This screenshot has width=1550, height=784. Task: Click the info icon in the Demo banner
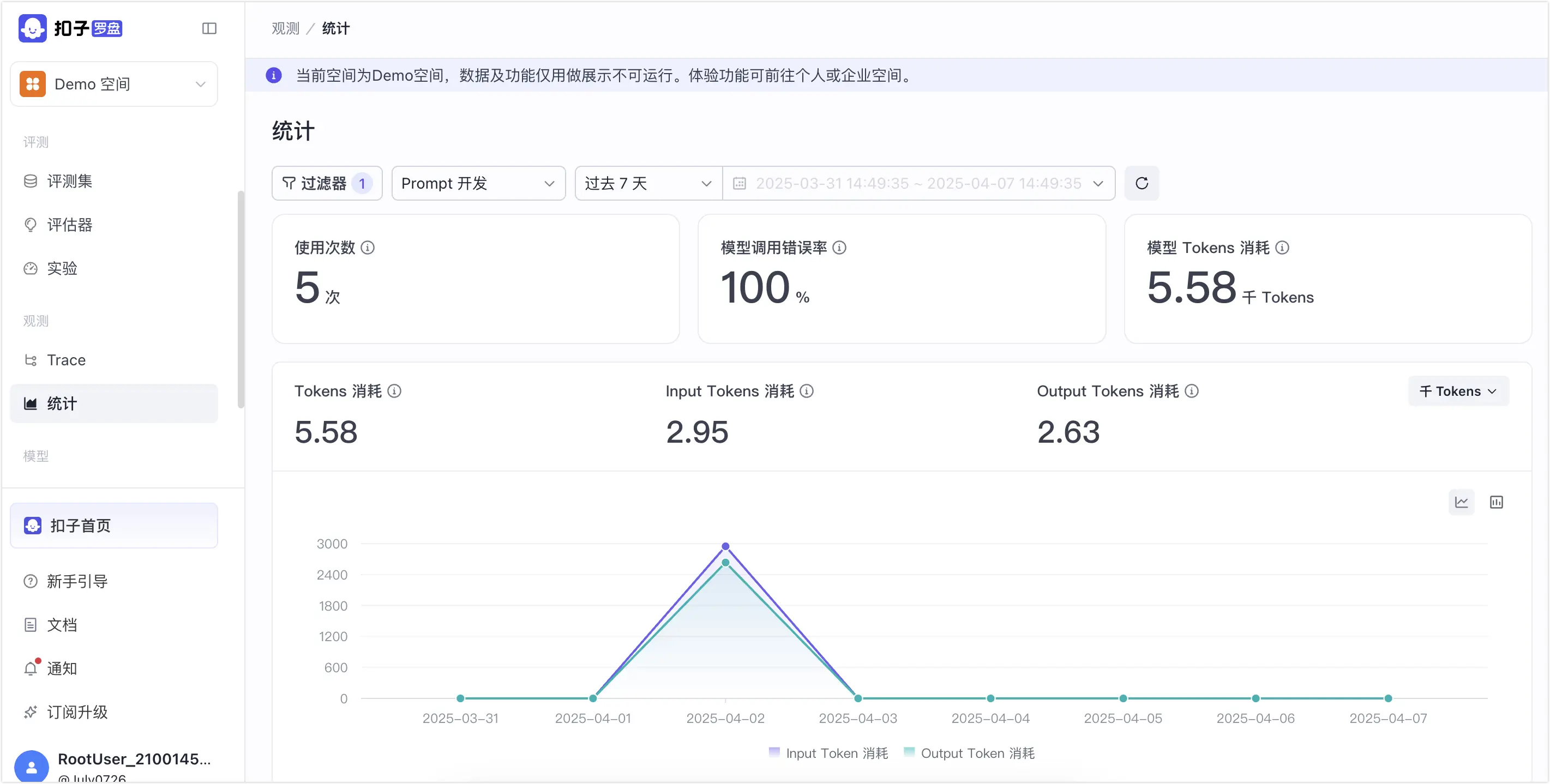coord(274,75)
